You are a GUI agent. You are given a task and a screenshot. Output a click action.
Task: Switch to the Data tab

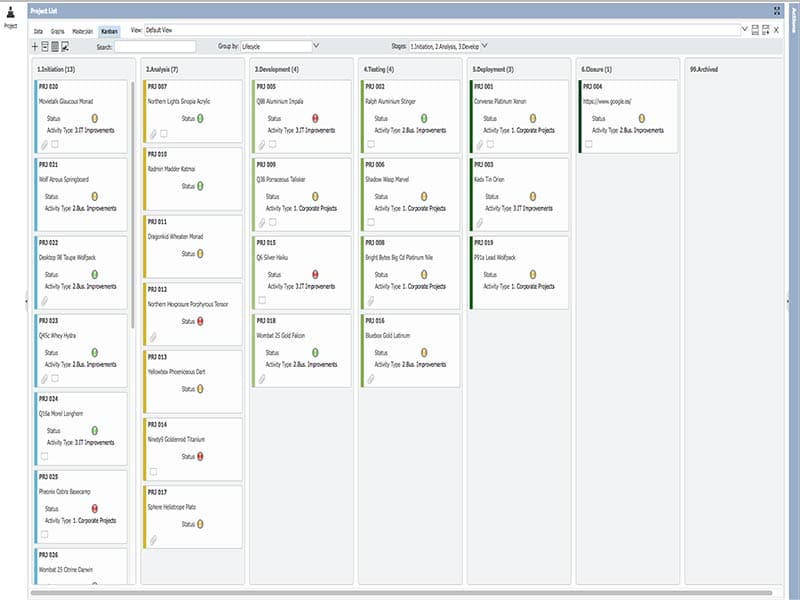pyautogui.click(x=38, y=31)
